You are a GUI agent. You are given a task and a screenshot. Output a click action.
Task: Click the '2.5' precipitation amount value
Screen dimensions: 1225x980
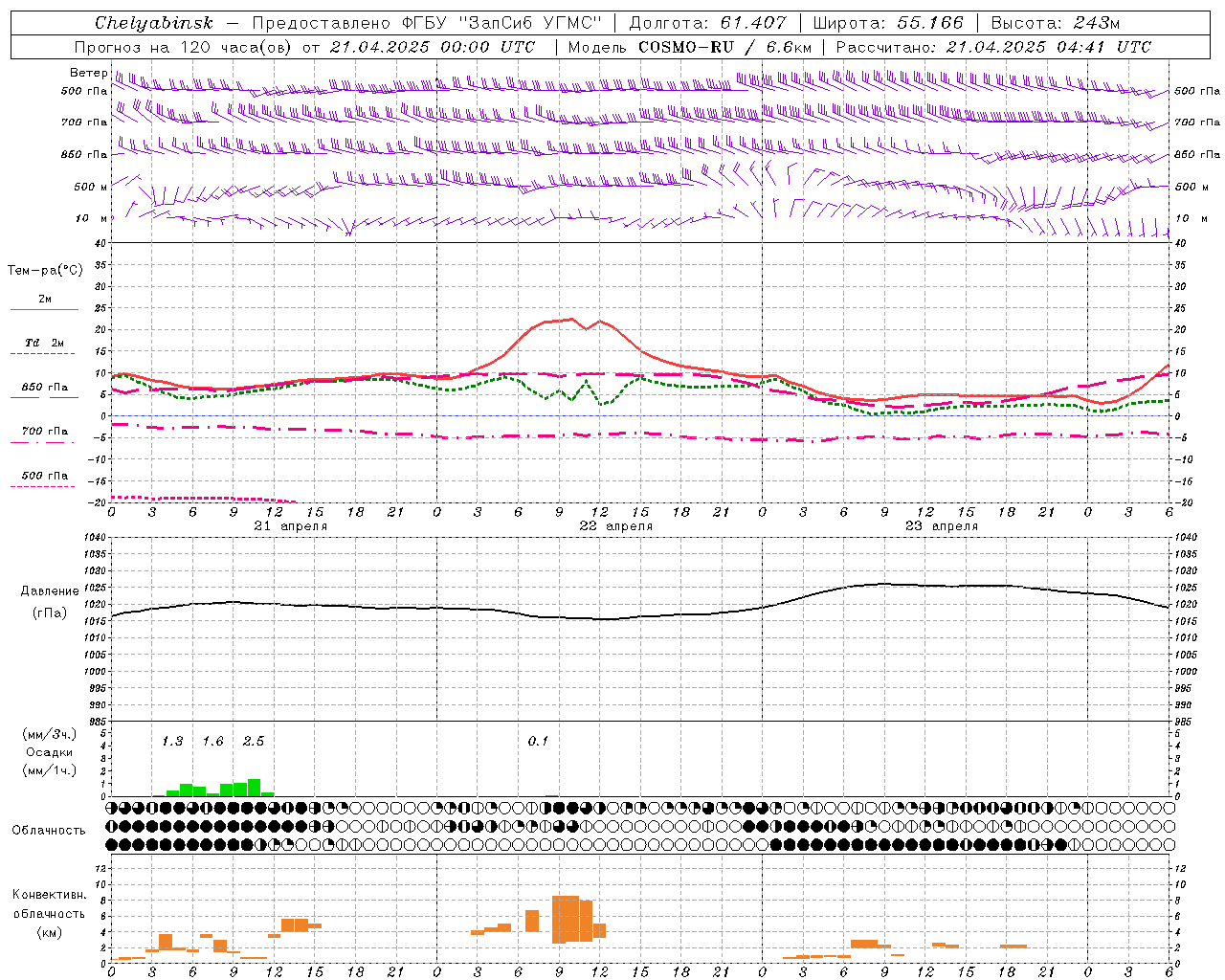coord(254,741)
